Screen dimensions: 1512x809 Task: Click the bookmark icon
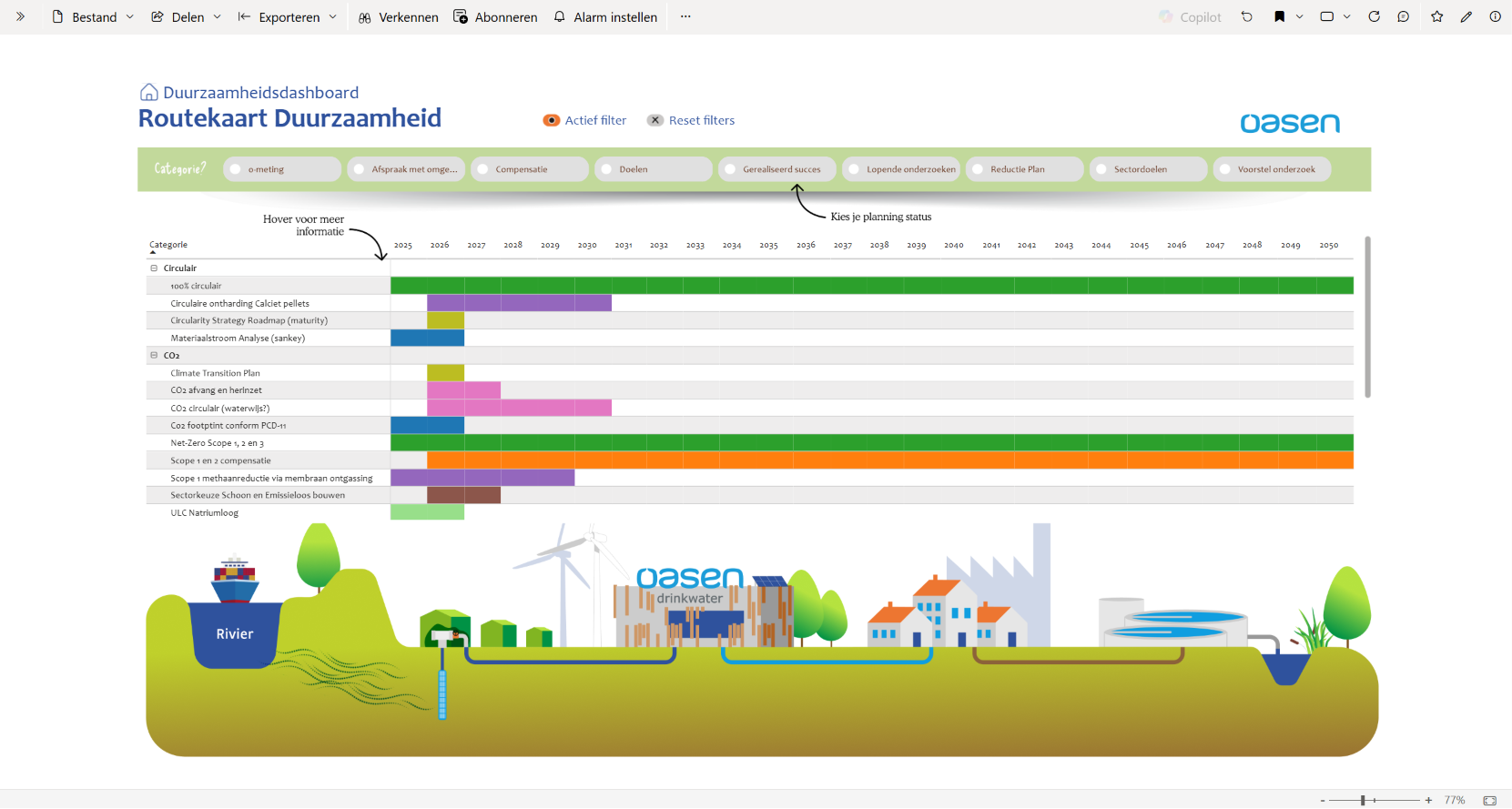pos(1279,16)
